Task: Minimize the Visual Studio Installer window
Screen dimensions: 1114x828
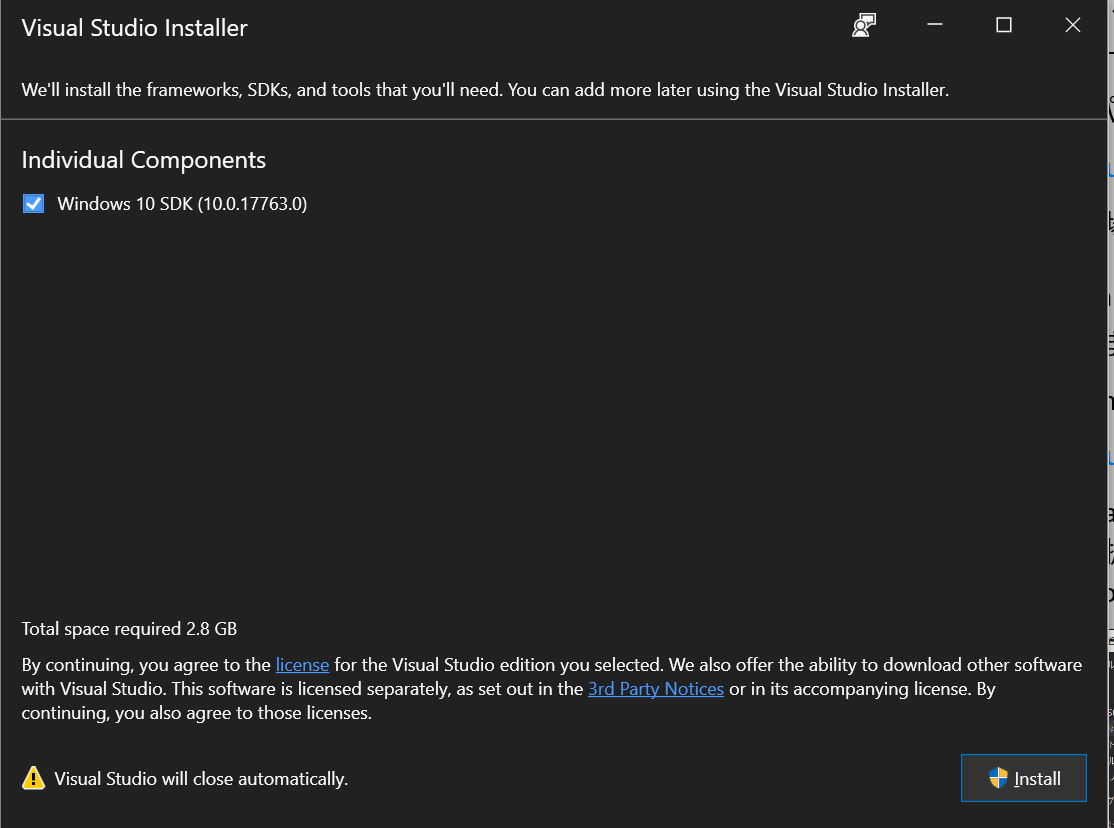Action: (x=935, y=25)
